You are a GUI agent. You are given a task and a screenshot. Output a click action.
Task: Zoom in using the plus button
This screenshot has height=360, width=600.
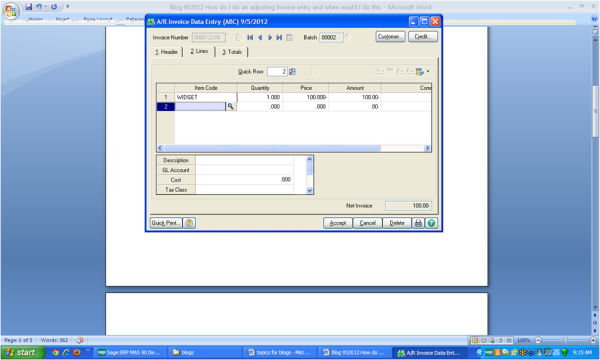pyautogui.click(x=593, y=340)
